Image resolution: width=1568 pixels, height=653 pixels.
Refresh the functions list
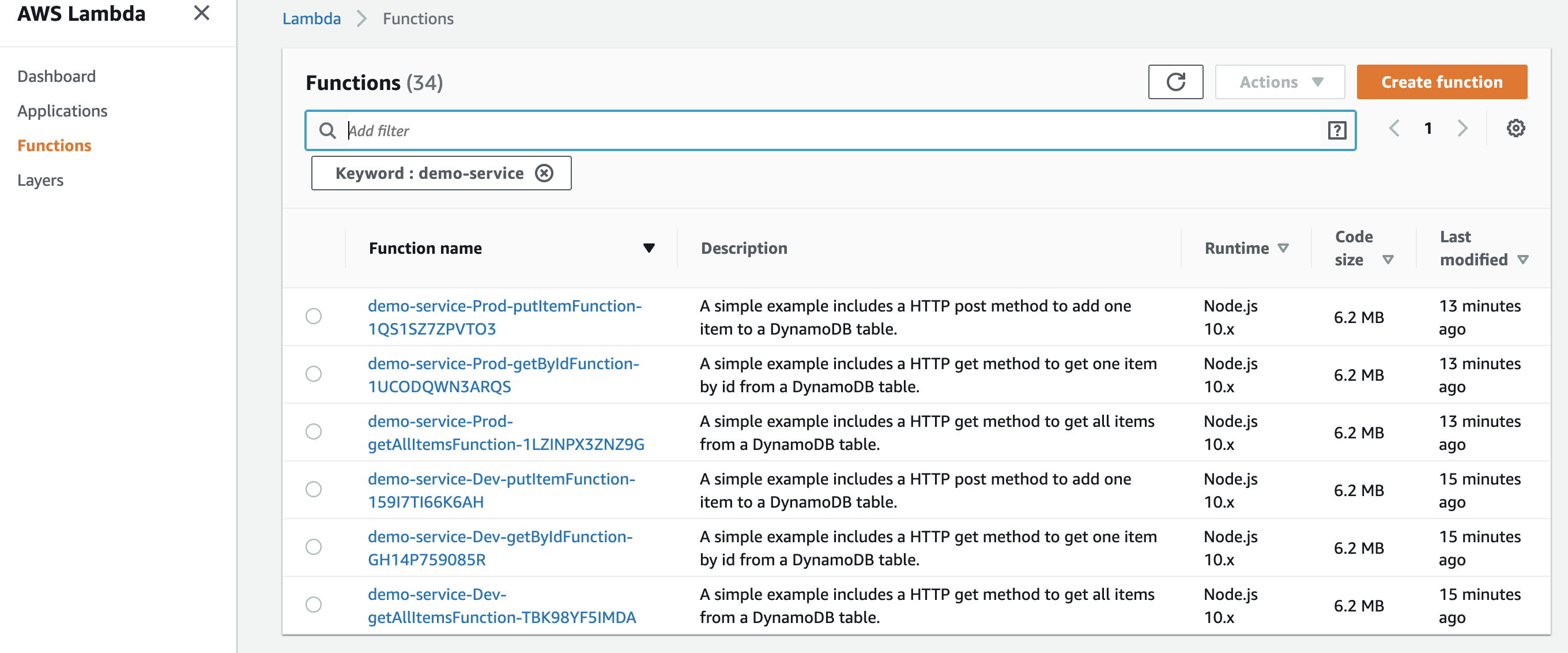pyautogui.click(x=1175, y=82)
